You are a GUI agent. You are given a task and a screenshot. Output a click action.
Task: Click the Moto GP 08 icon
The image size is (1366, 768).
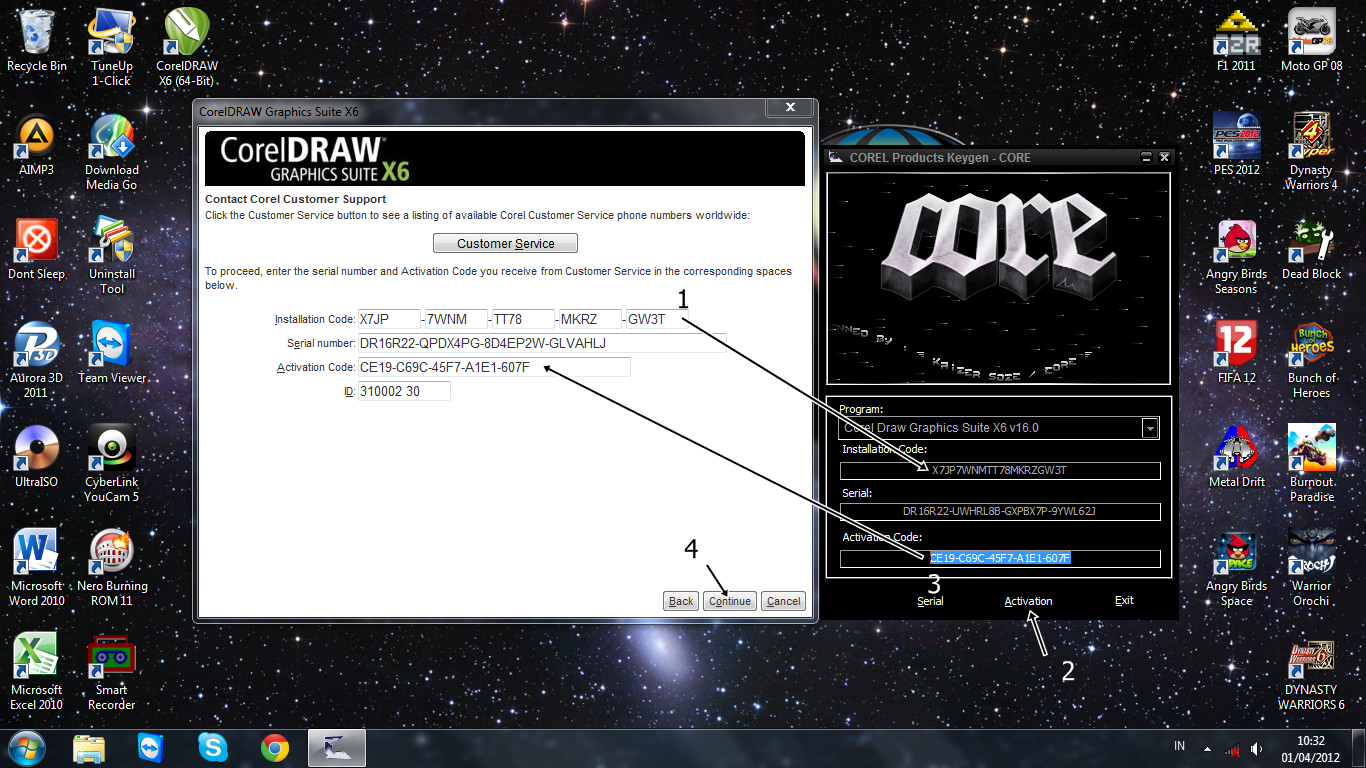[1311, 41]
